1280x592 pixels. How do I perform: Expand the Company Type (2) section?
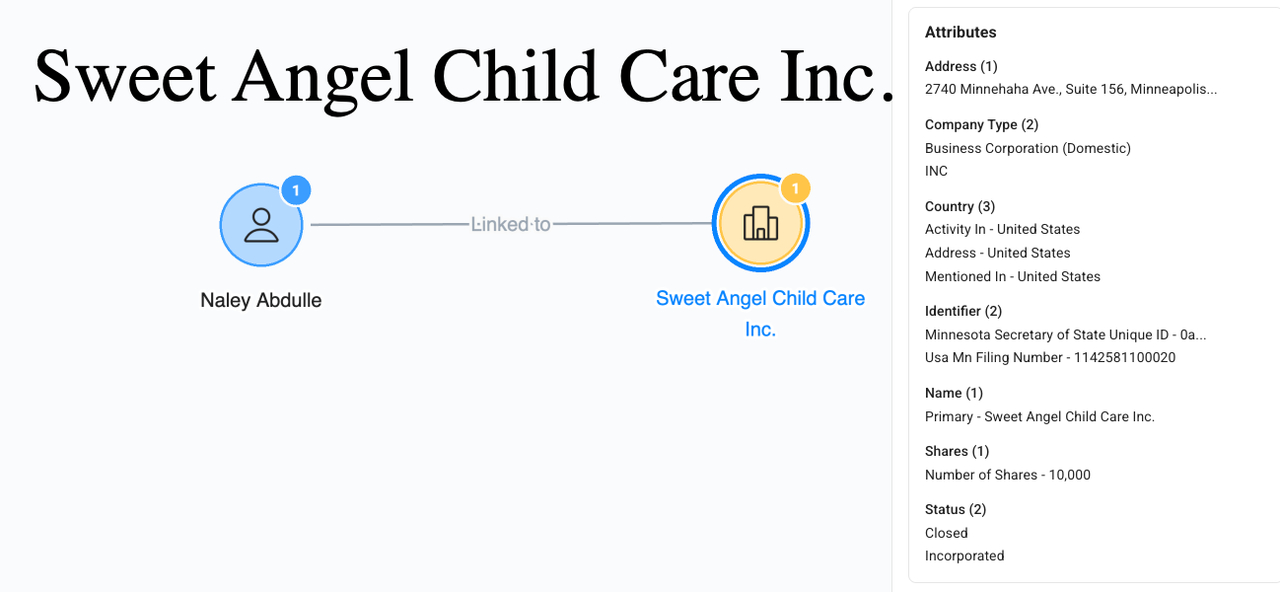click(x=981, y=125)
